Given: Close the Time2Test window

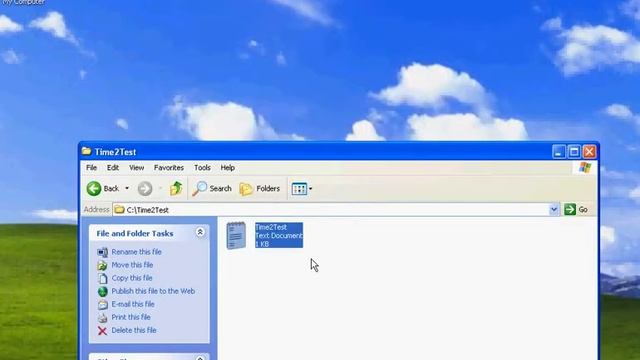Looking at the screenshot, I should tap(589, 152).
